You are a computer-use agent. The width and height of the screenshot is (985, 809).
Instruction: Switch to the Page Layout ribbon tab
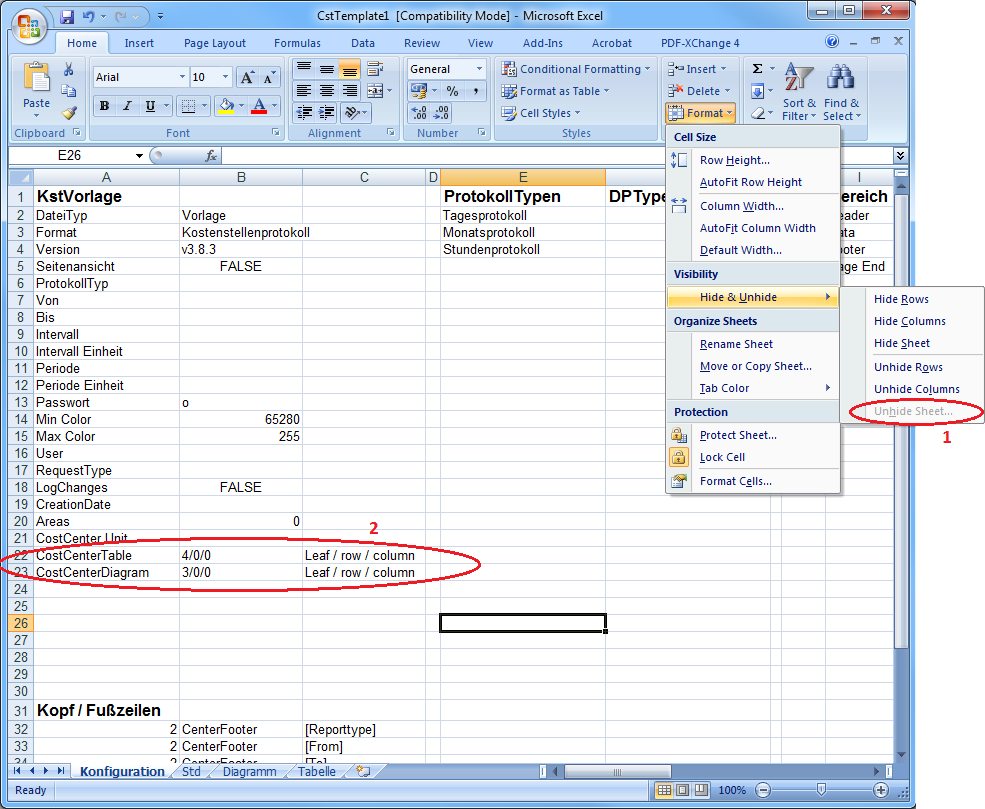tap(215, 43)
